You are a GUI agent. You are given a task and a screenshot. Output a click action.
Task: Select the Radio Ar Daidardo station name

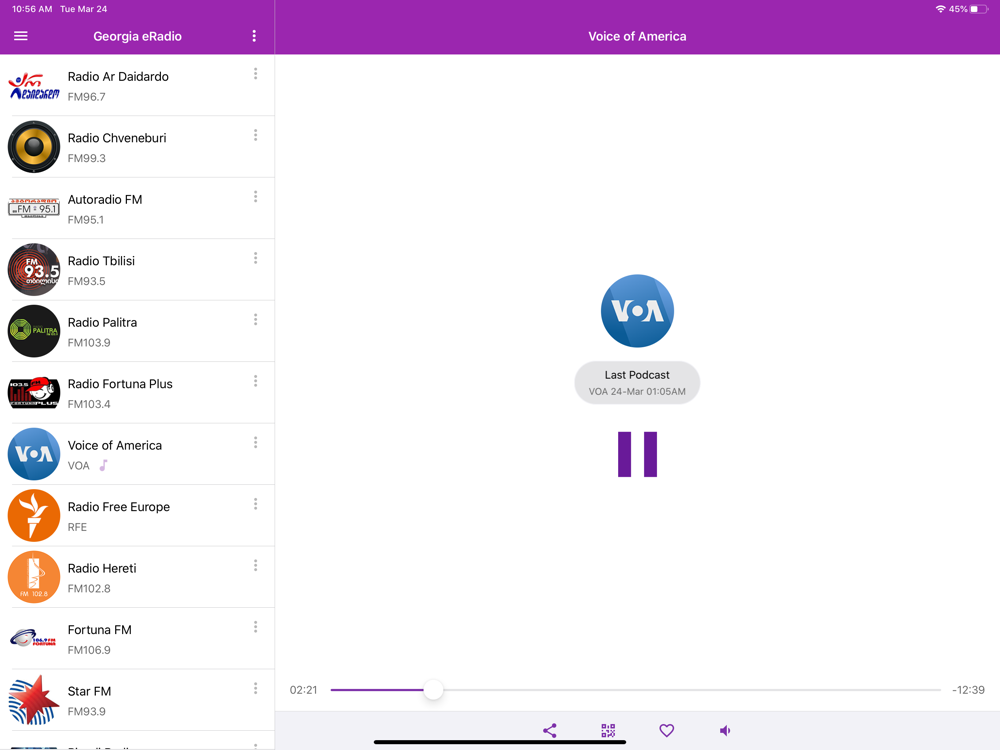coord(118,77)
